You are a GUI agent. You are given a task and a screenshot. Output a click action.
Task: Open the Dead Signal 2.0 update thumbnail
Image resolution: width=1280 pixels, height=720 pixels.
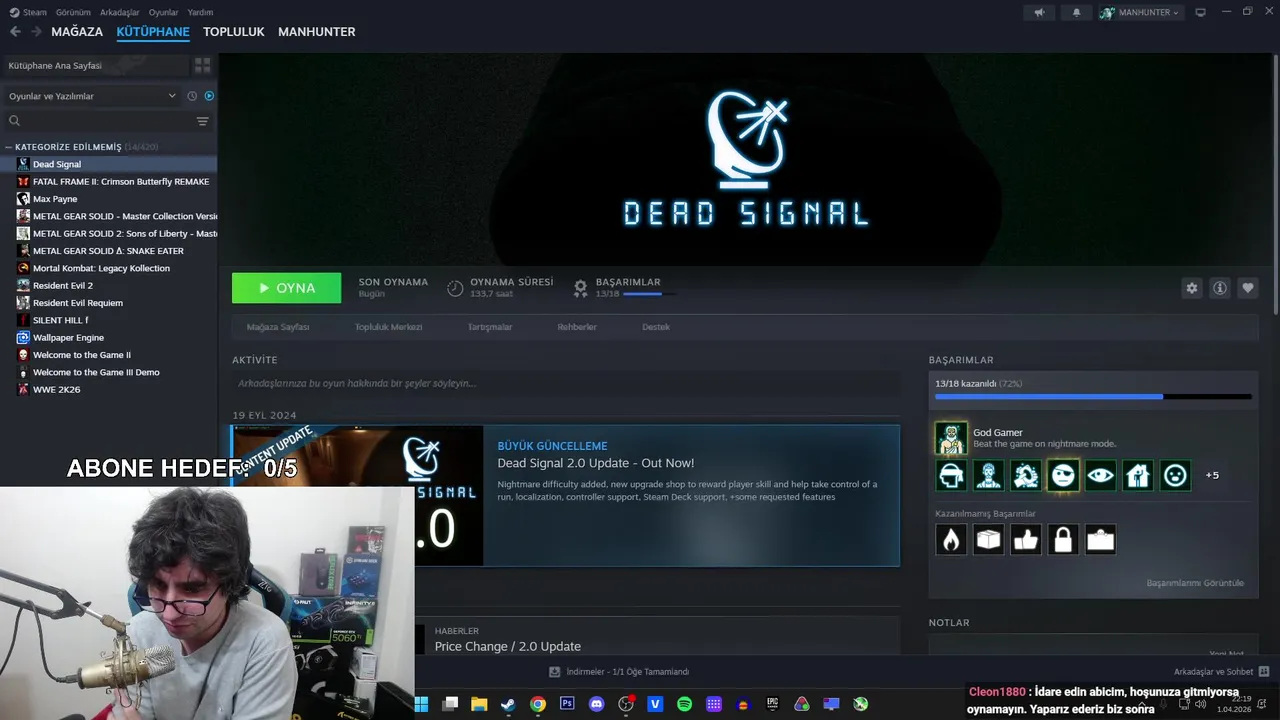(x=358, y=496)
